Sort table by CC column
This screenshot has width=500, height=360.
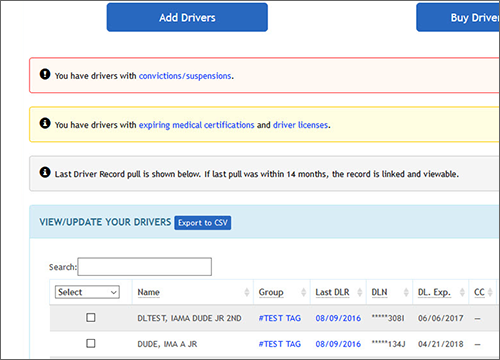tap(479, 292)
